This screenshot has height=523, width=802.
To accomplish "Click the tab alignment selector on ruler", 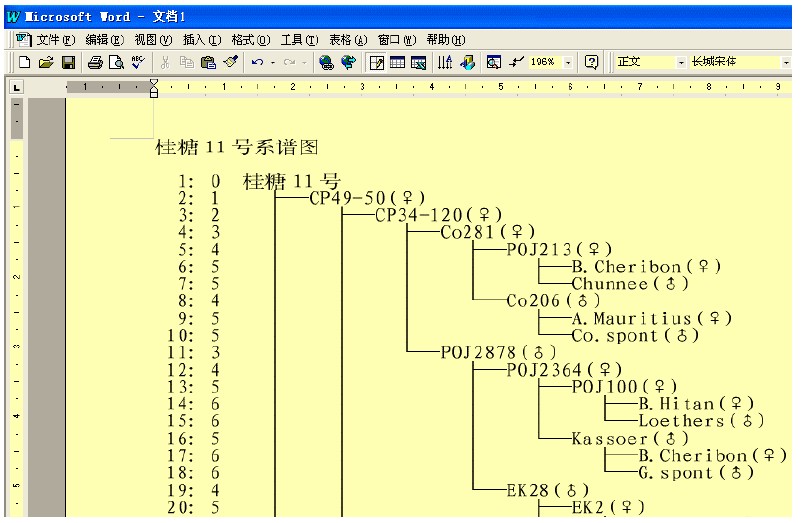I will pos(16,88).
